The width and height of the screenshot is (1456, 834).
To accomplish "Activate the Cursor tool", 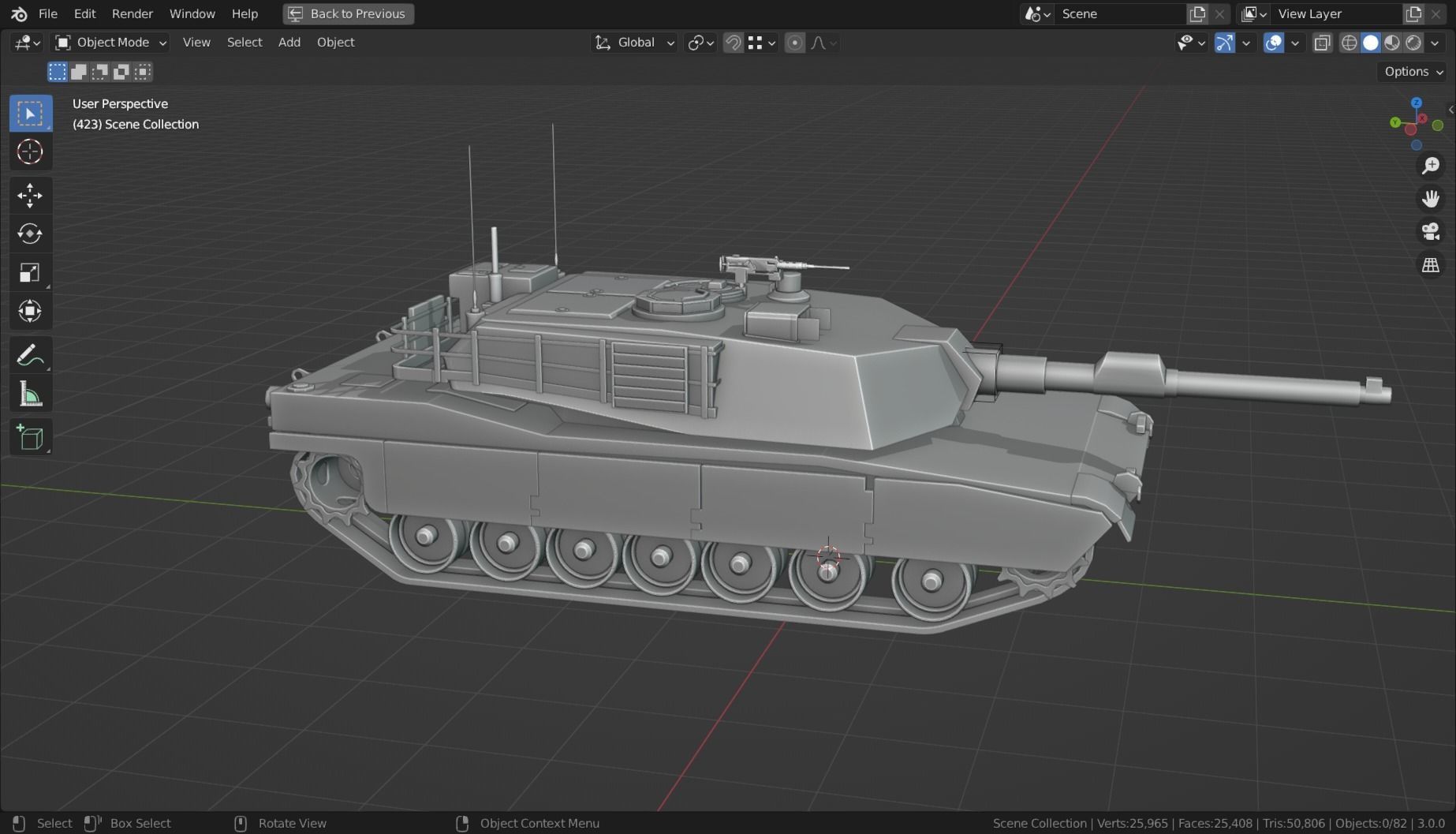I will (30, 151).
